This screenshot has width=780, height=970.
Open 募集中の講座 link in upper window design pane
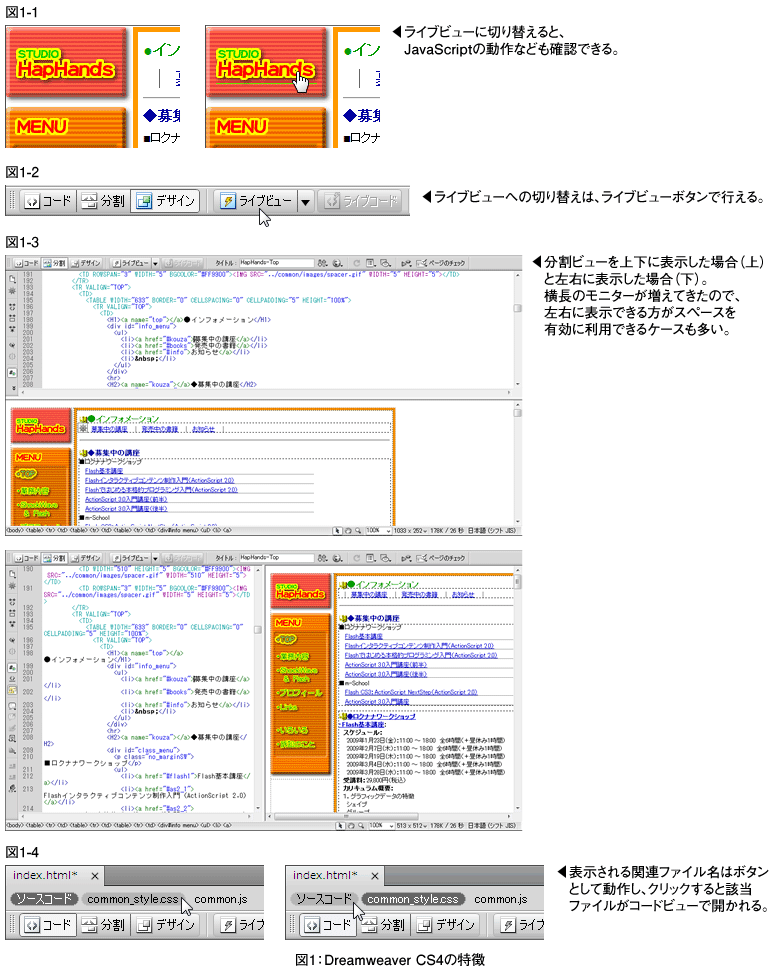point(109,429)
